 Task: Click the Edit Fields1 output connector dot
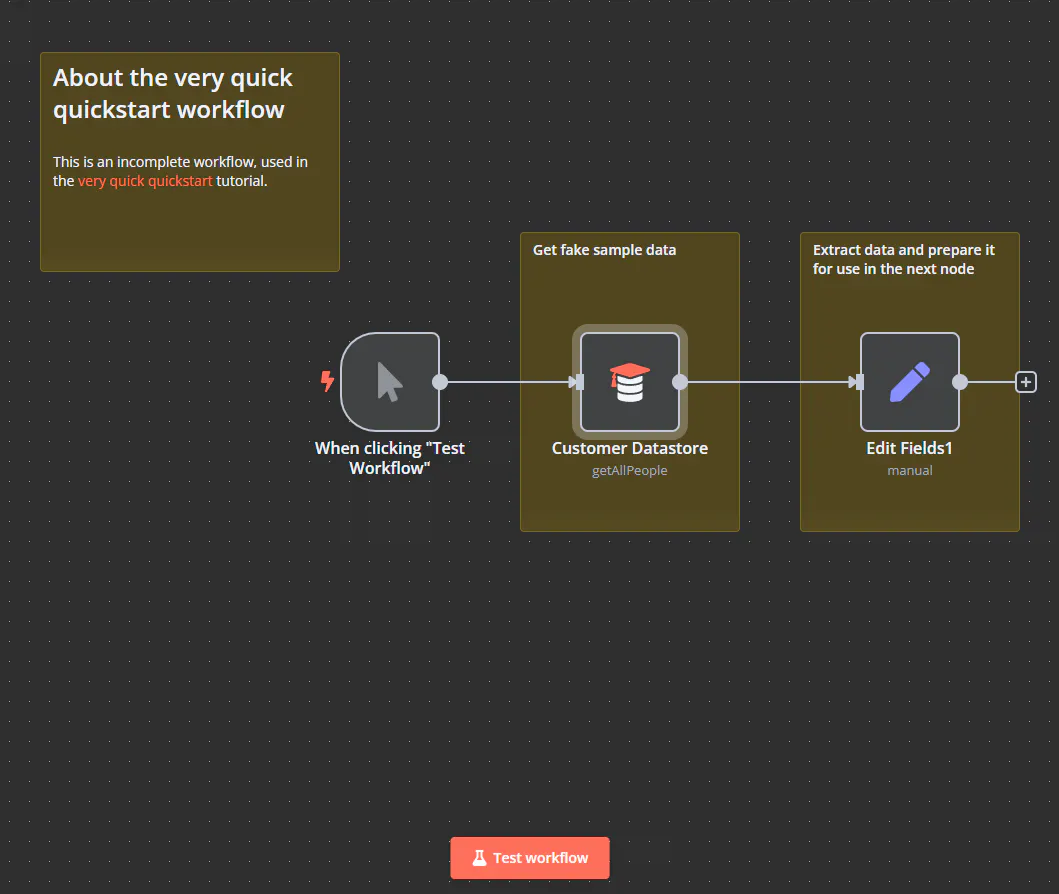pyautogui.click(x=960, y=382)
